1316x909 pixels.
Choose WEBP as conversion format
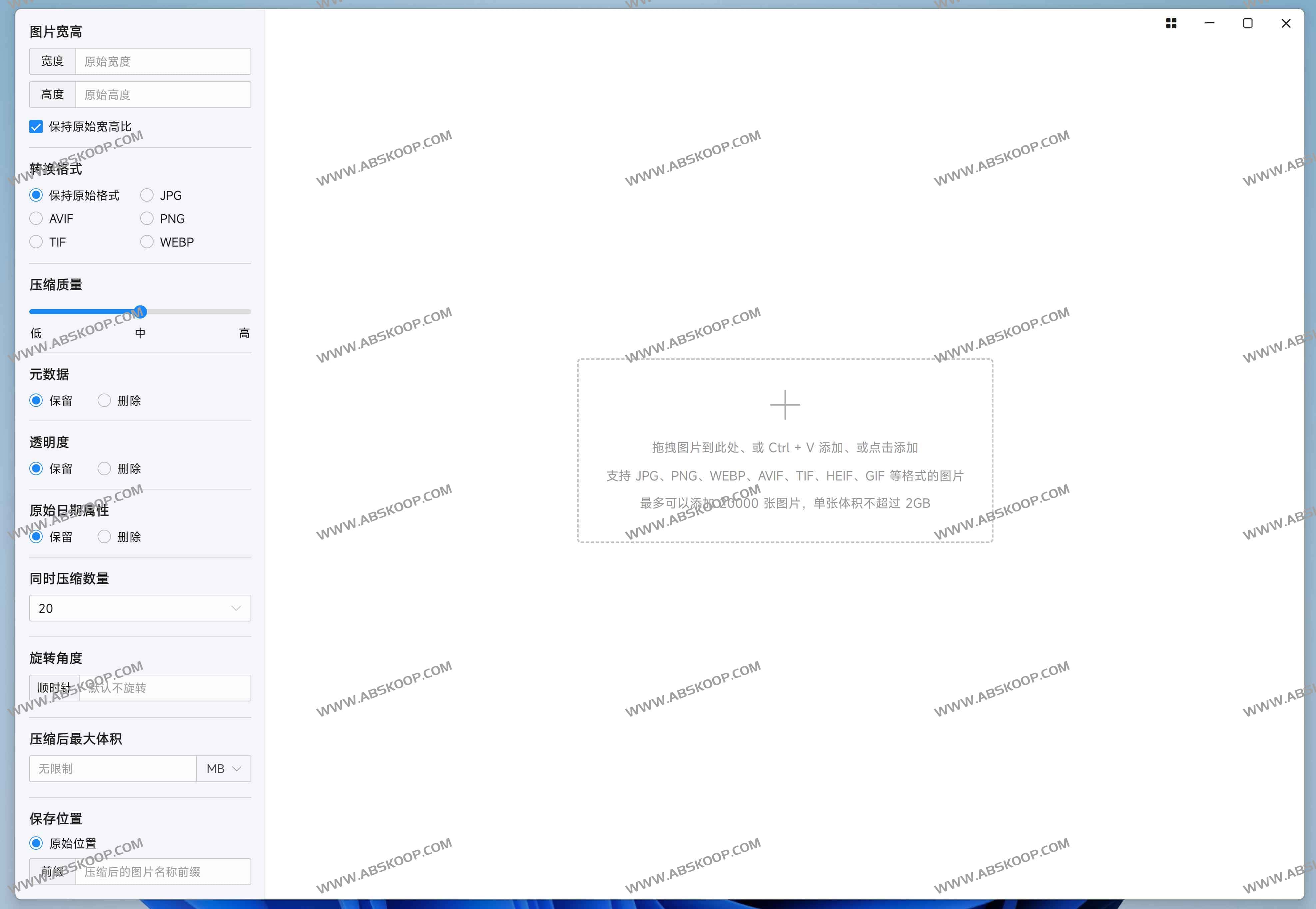[x=147, y=242]
